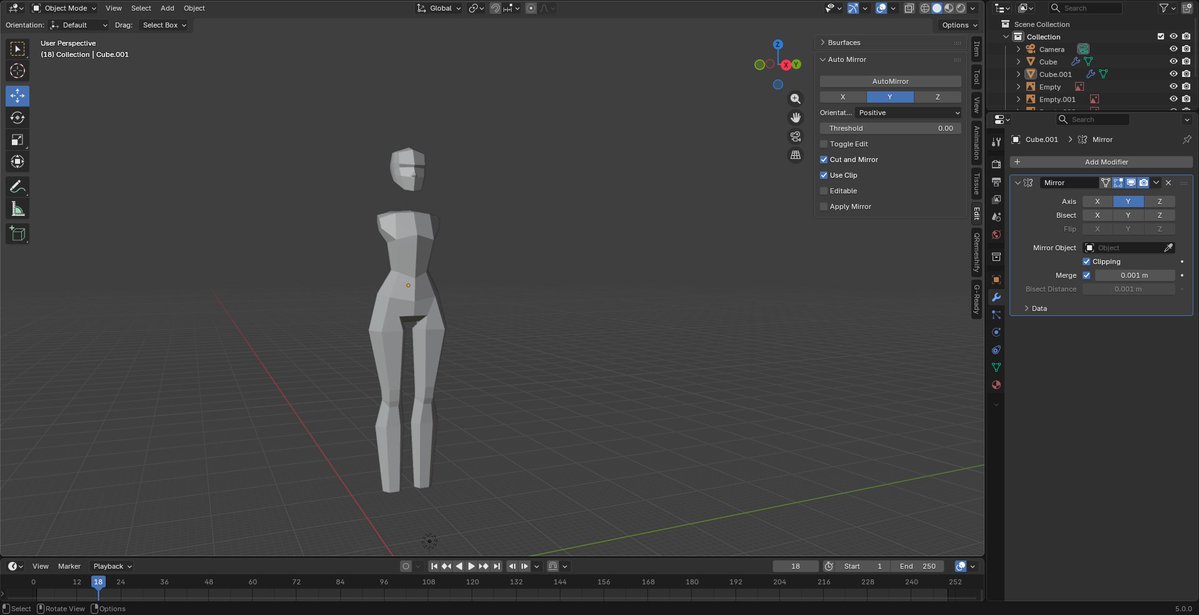Click the pan hand viewport icon
This screenshot has width=1199, height=615.
(x=795, y=117)
